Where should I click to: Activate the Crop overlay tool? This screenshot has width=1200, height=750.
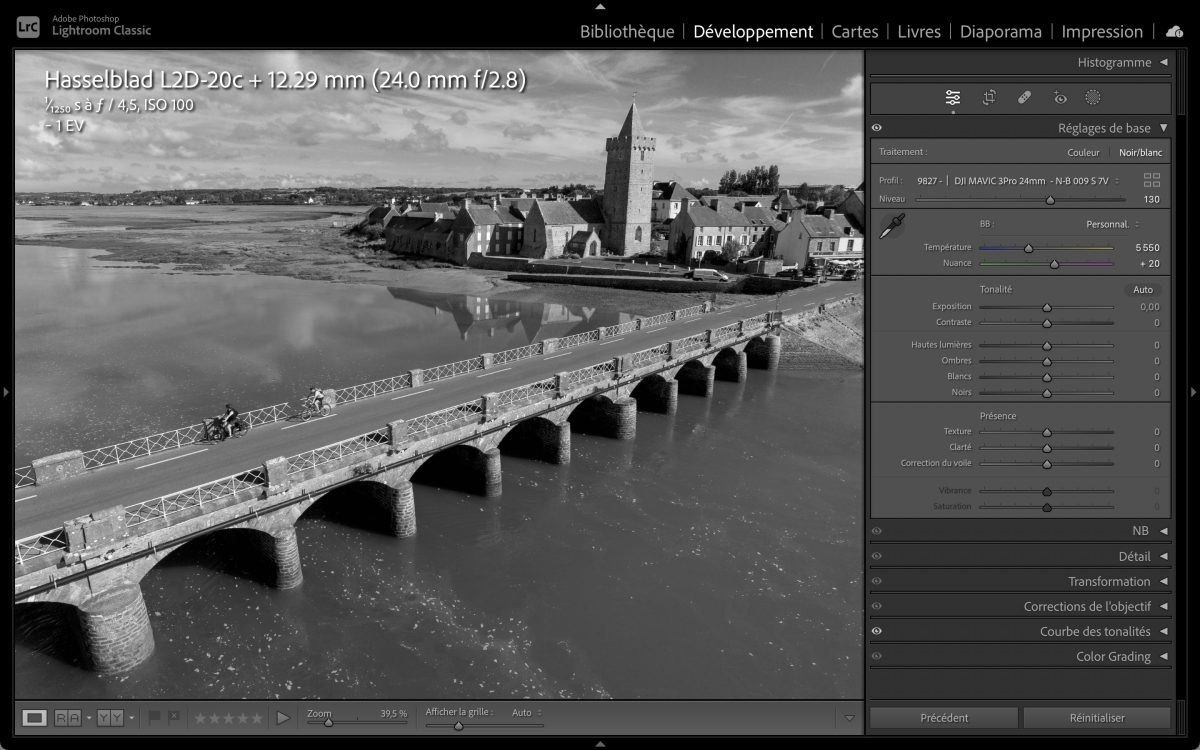pyautogui.click(x=989, y=98)
